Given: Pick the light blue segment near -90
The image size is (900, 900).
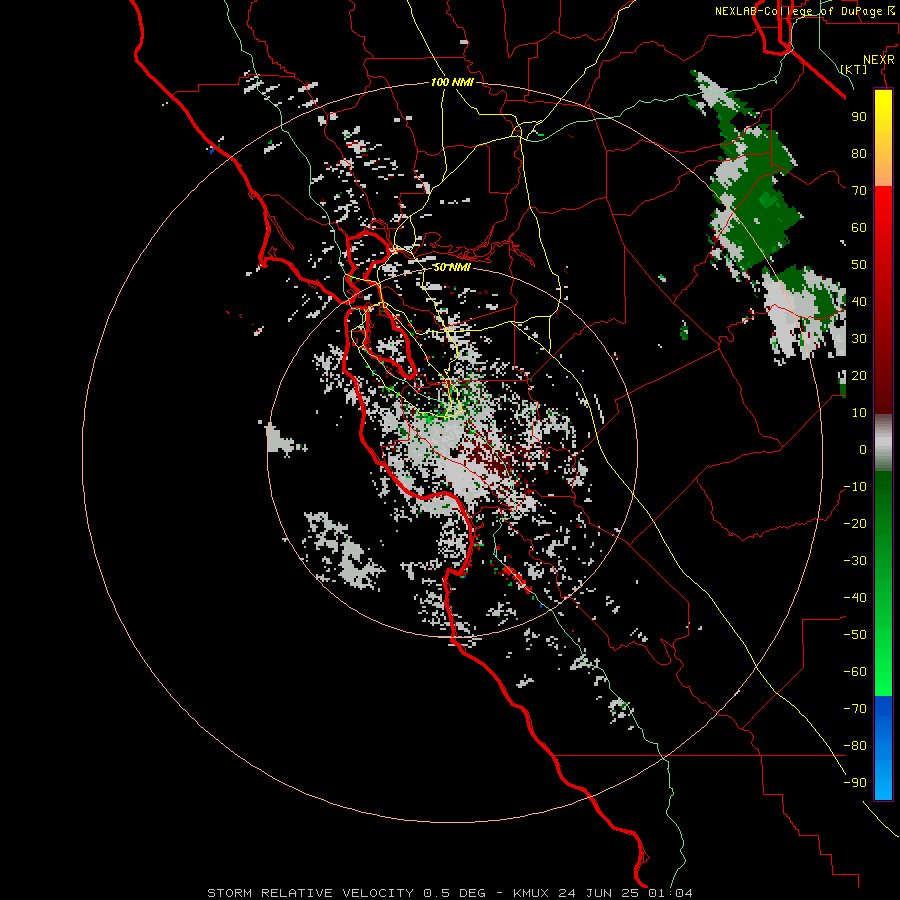Looking at the screenshot, I should (x=883, y=781).
